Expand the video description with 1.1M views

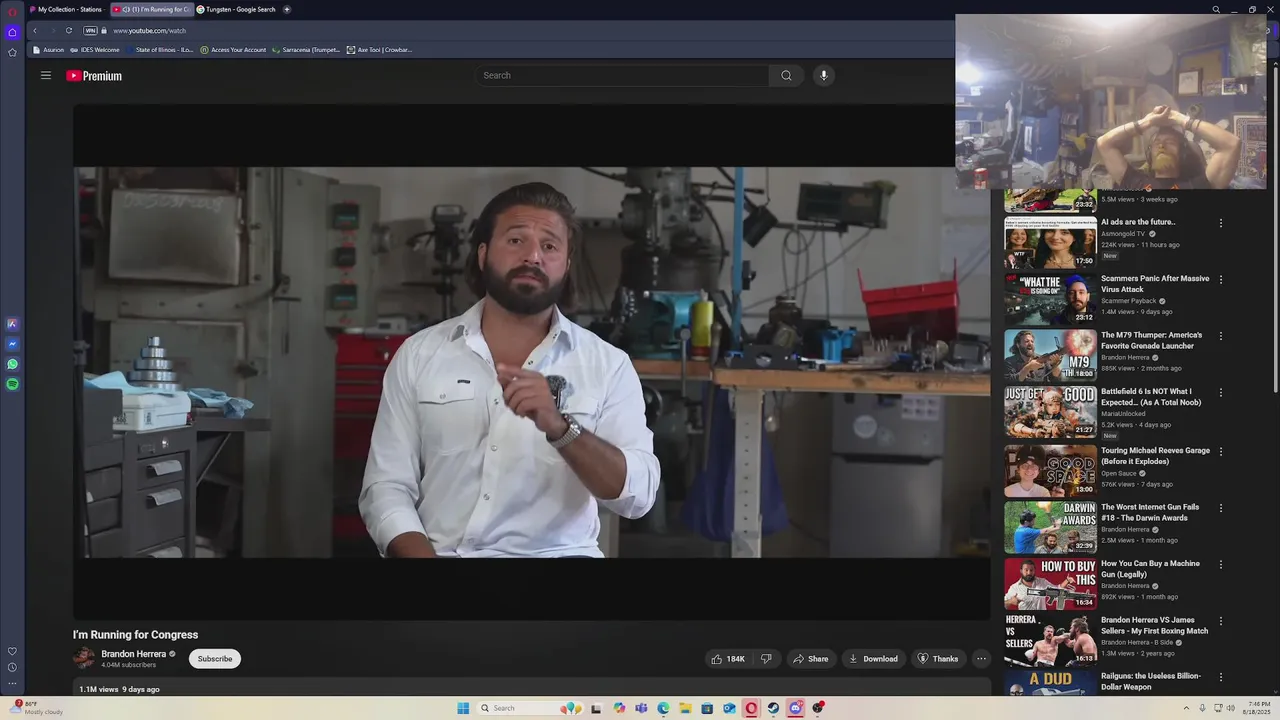click(x=532, y=689)
